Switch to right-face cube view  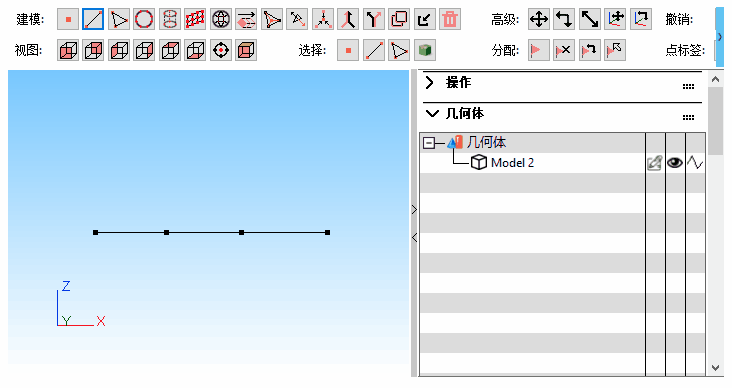tap(144, 50)
